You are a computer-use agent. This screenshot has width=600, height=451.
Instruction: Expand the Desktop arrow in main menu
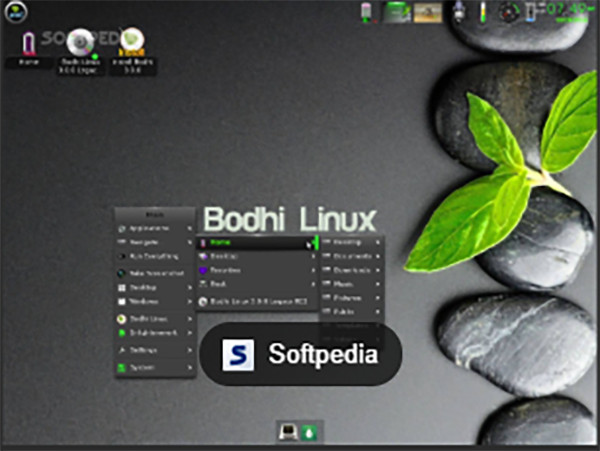[189, 287]
